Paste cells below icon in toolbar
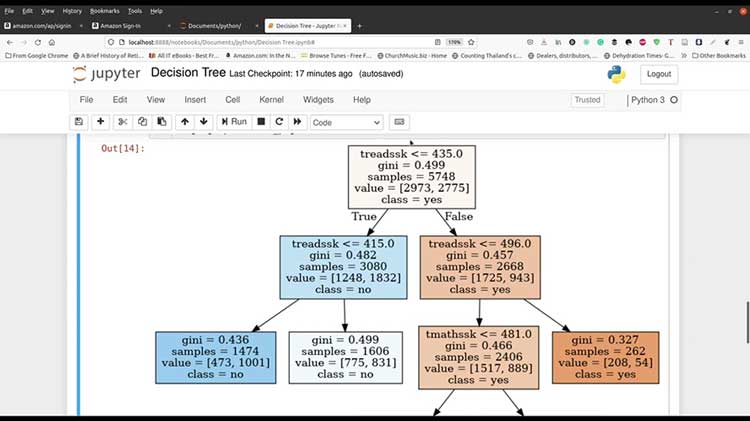This screenshot has width=750, height=421. 162,122
